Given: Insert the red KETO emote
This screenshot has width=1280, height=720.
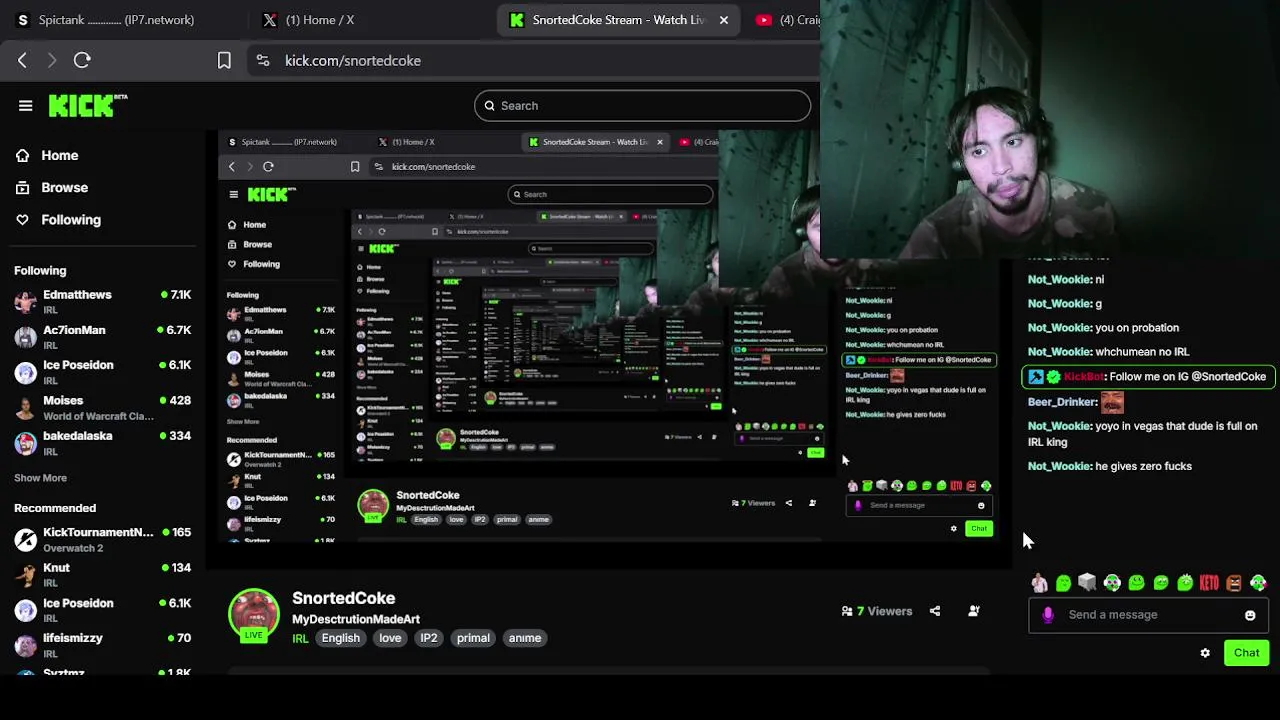Looking at the screenshot, I should (x=1209, y=583).
